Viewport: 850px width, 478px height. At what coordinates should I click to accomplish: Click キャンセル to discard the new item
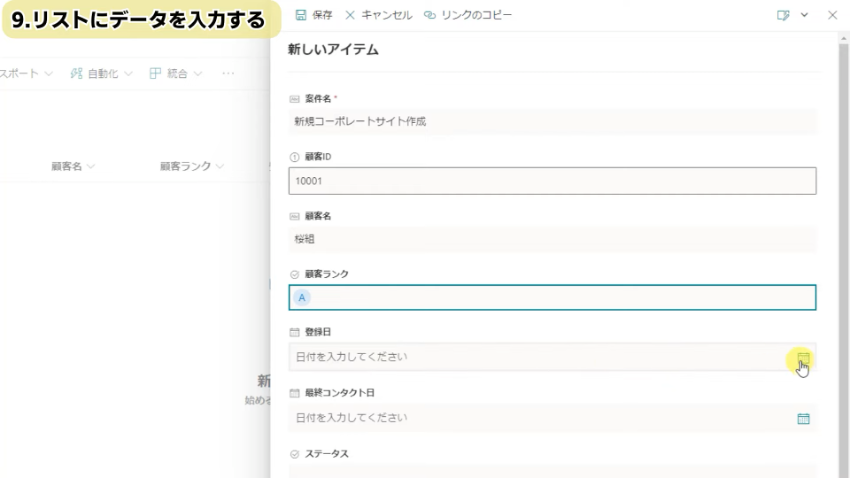378,15
